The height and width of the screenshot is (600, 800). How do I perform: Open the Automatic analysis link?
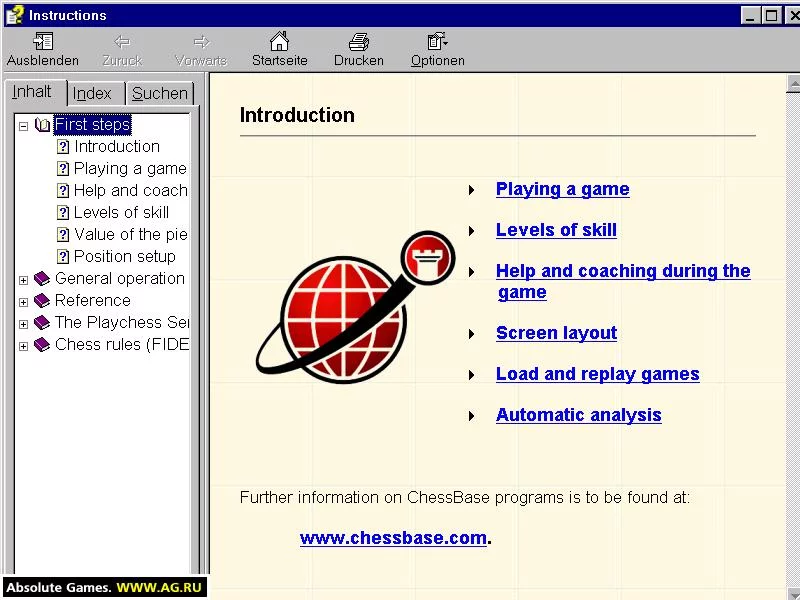point(579,415)
